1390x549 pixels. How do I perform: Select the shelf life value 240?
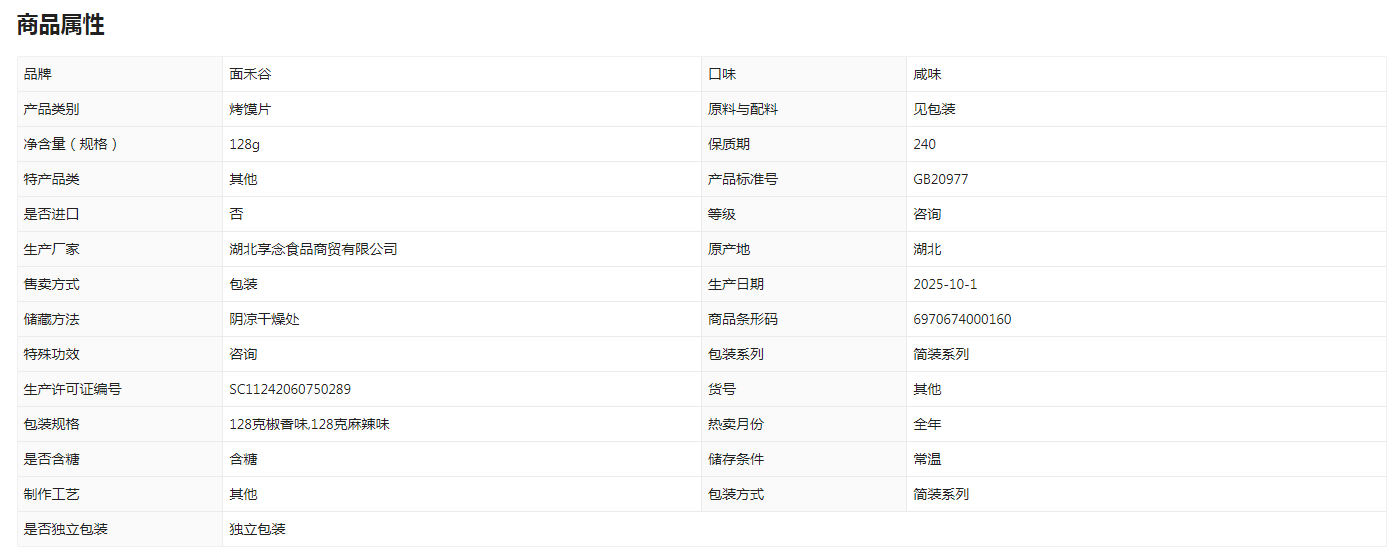[924, 144]
